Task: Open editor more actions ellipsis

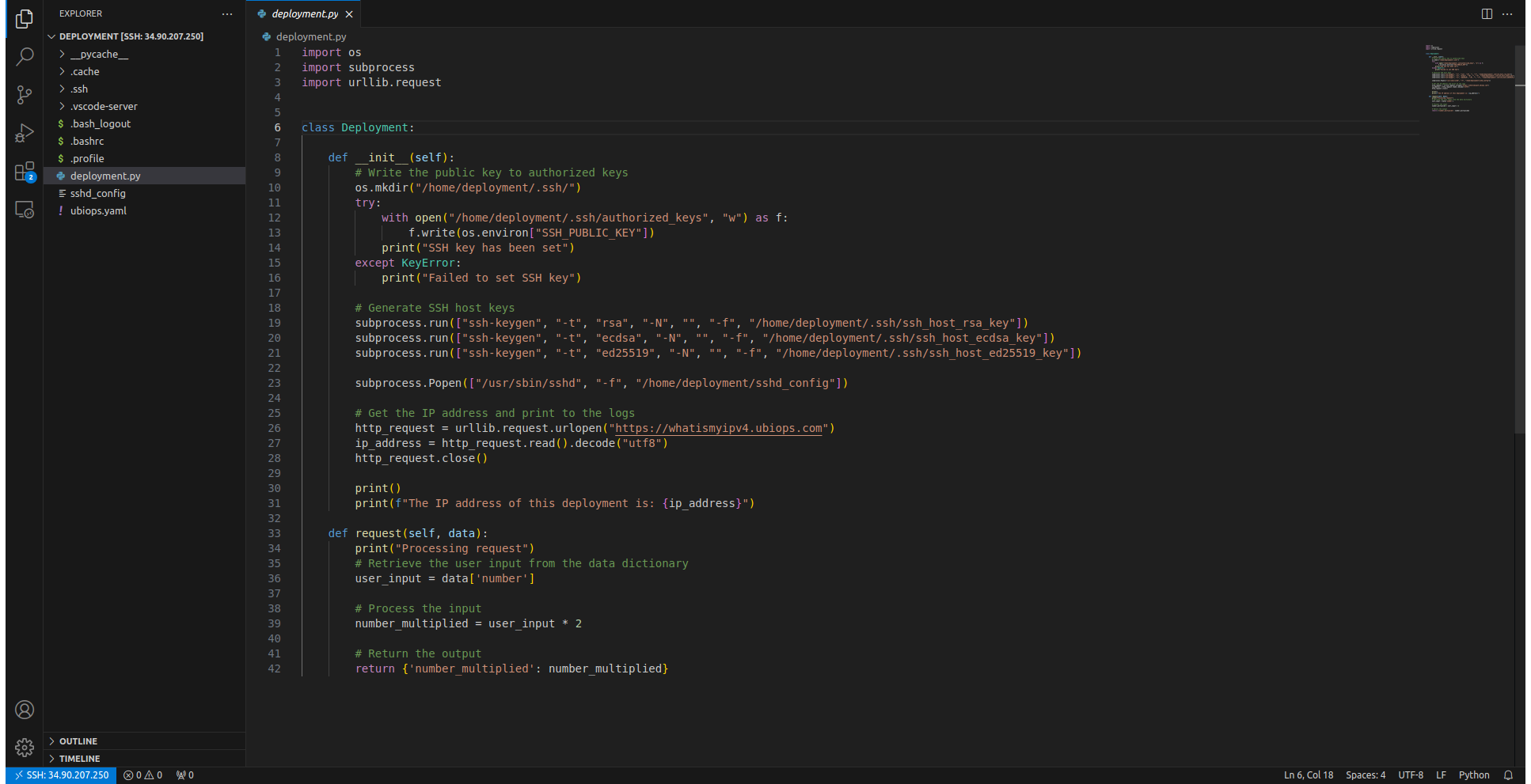Action: coord(1507,13)
